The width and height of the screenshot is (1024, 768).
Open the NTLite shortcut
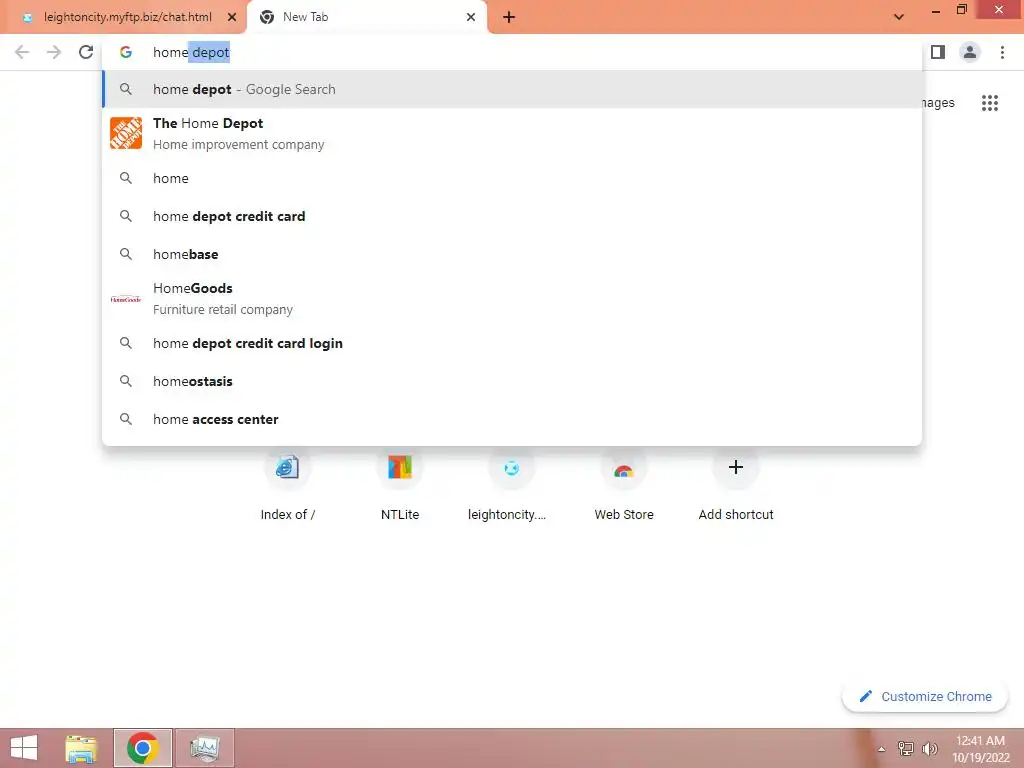[x=400, y=485]
